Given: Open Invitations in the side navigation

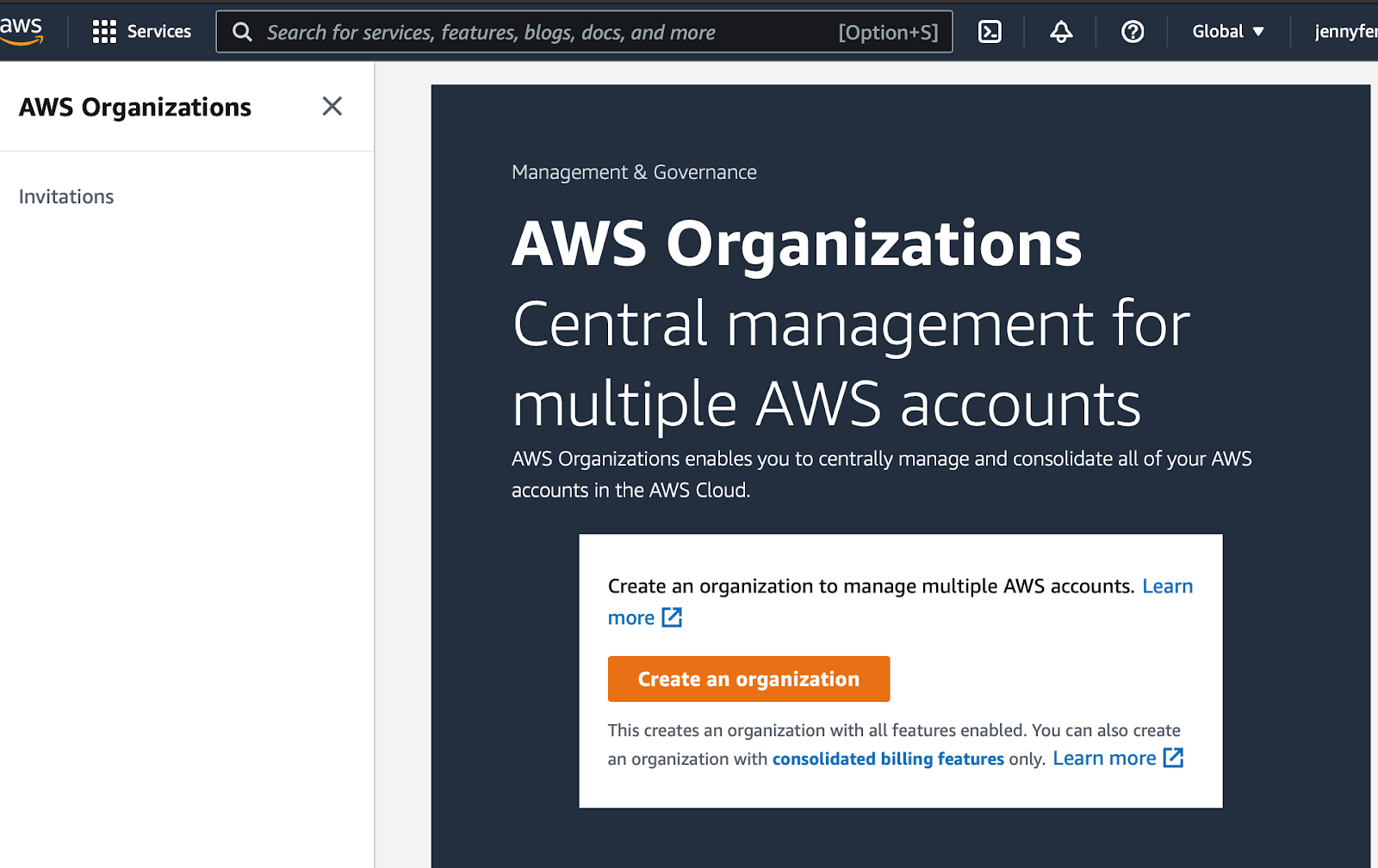Looking at the screenshot, I should (66, 196).
